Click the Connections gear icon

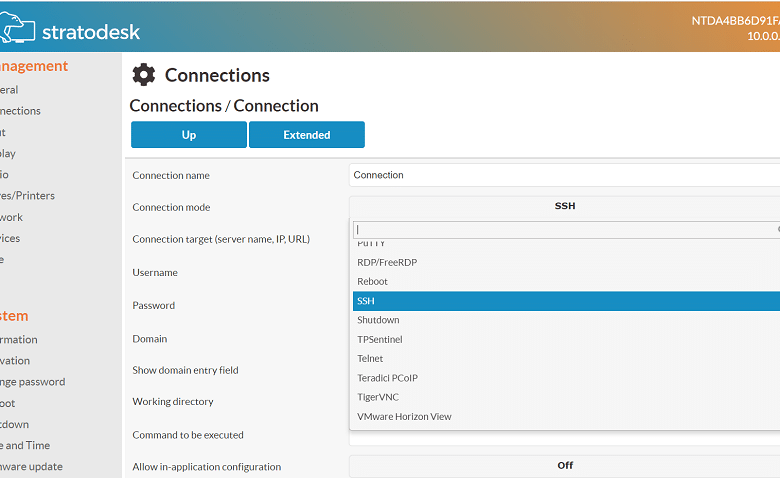pos(144,75)
